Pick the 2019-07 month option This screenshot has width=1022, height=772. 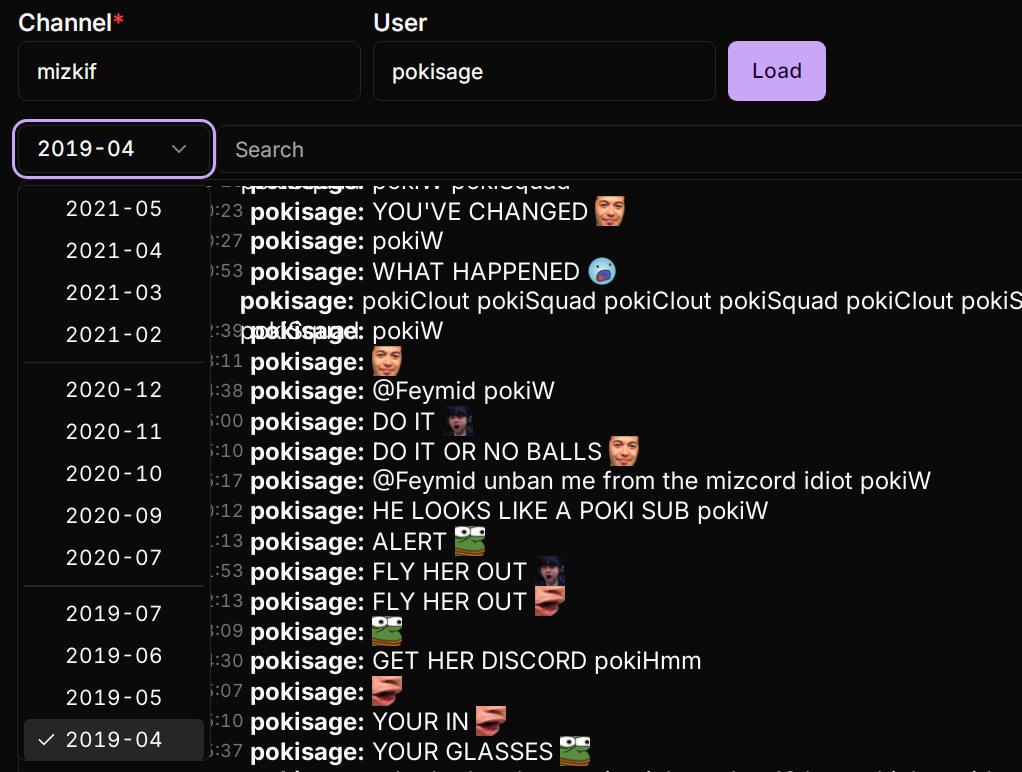(114, 614)
